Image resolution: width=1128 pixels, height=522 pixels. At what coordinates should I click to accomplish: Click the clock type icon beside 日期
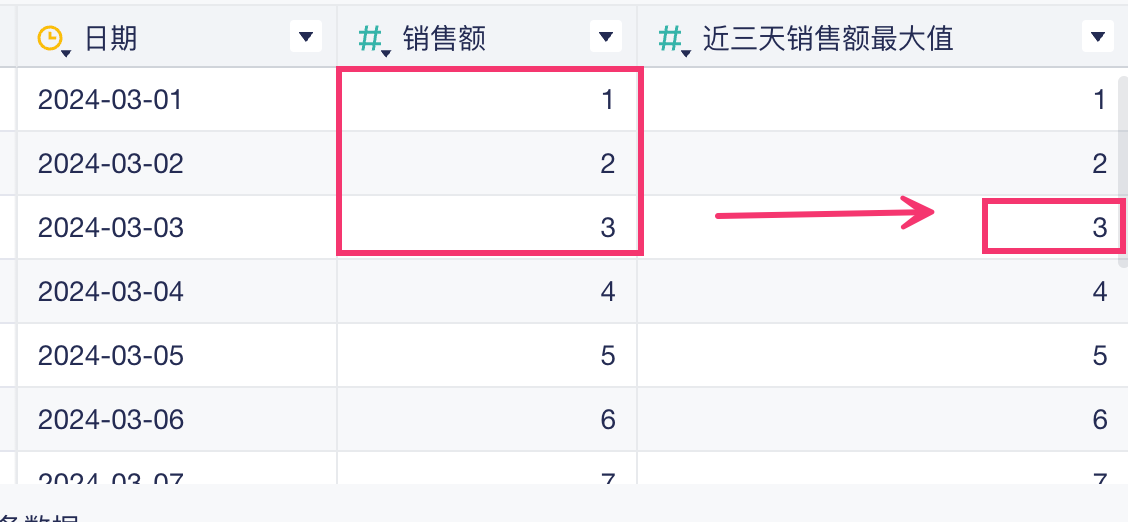(x=49, y=38)
